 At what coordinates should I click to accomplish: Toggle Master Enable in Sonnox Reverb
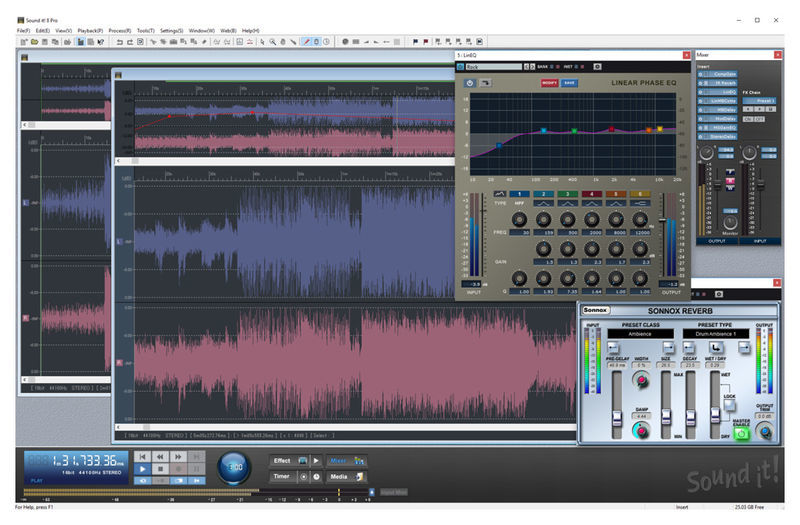(x=742, y=434)
